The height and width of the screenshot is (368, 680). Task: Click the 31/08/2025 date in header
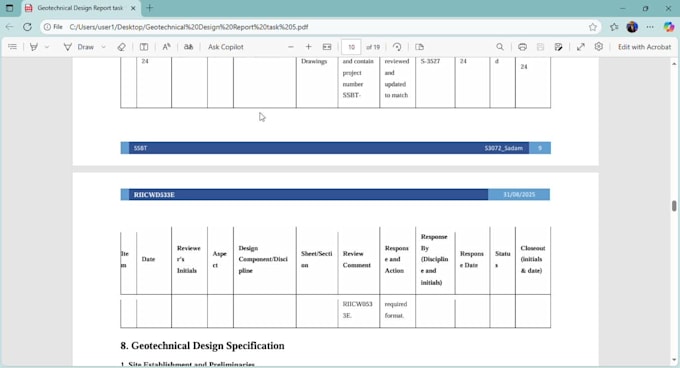pyautogui.click(x=519, y=195)
